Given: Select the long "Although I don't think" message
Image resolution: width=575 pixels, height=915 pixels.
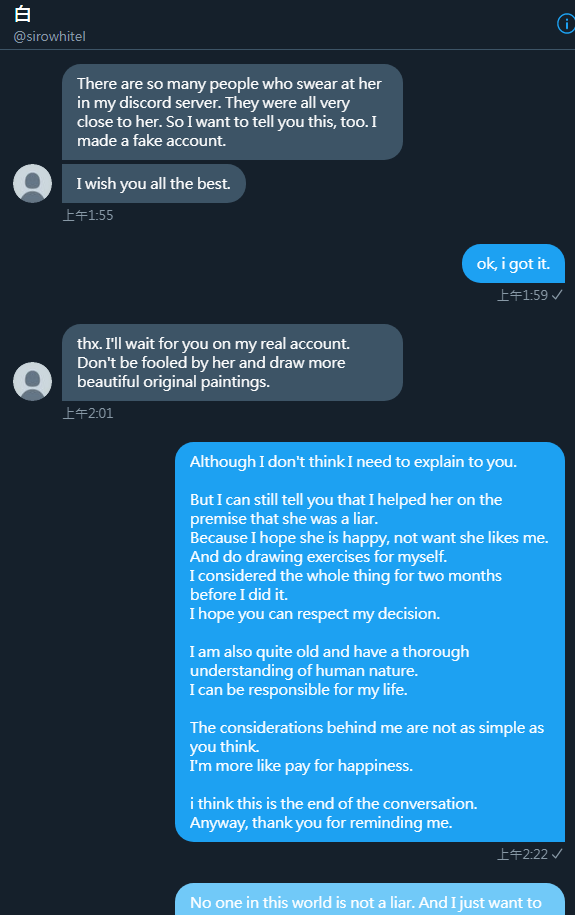Looking at the screenshot, I should (x=370, y=642).
